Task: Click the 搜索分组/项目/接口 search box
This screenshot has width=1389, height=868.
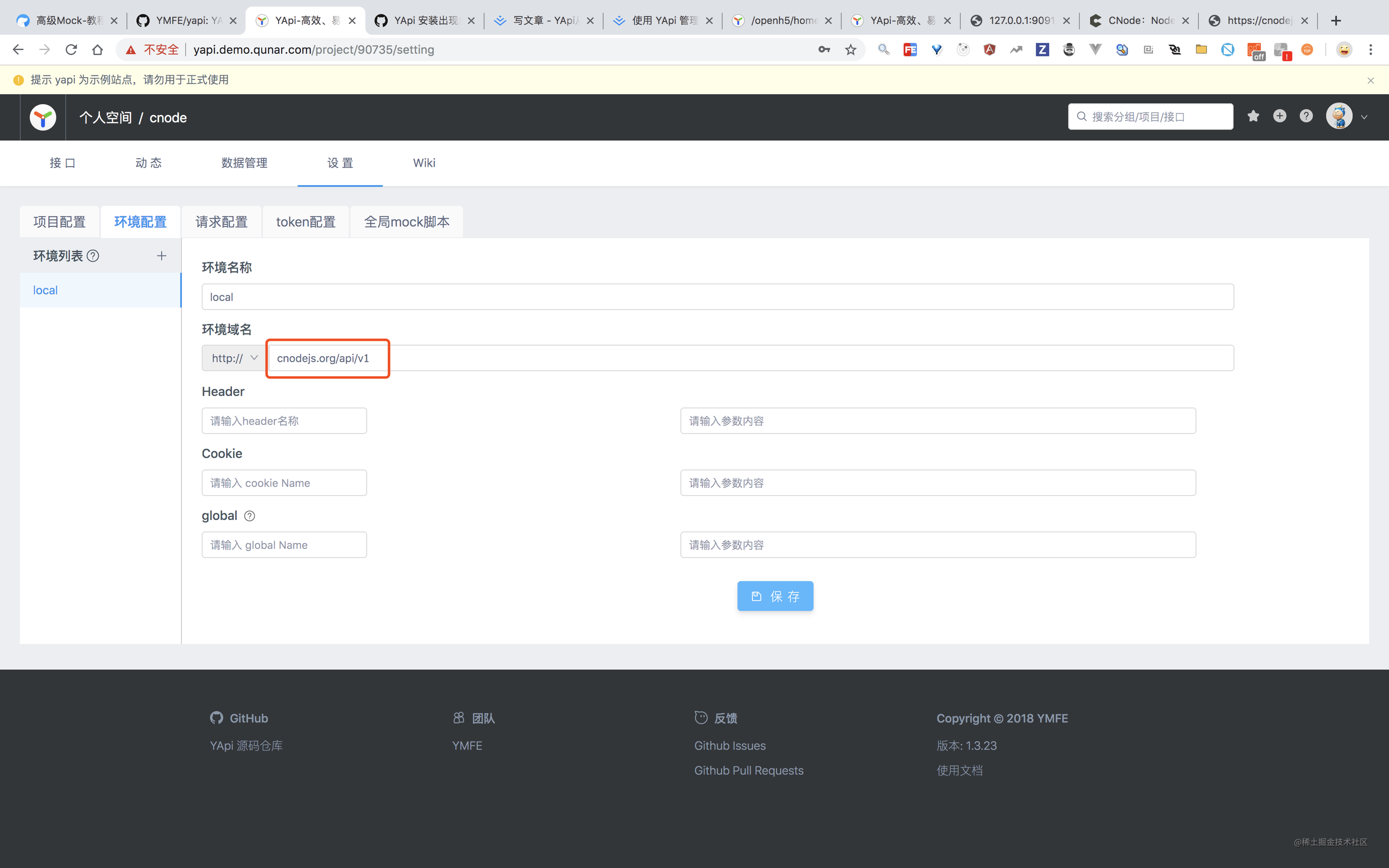Action: coord(1150,117)
